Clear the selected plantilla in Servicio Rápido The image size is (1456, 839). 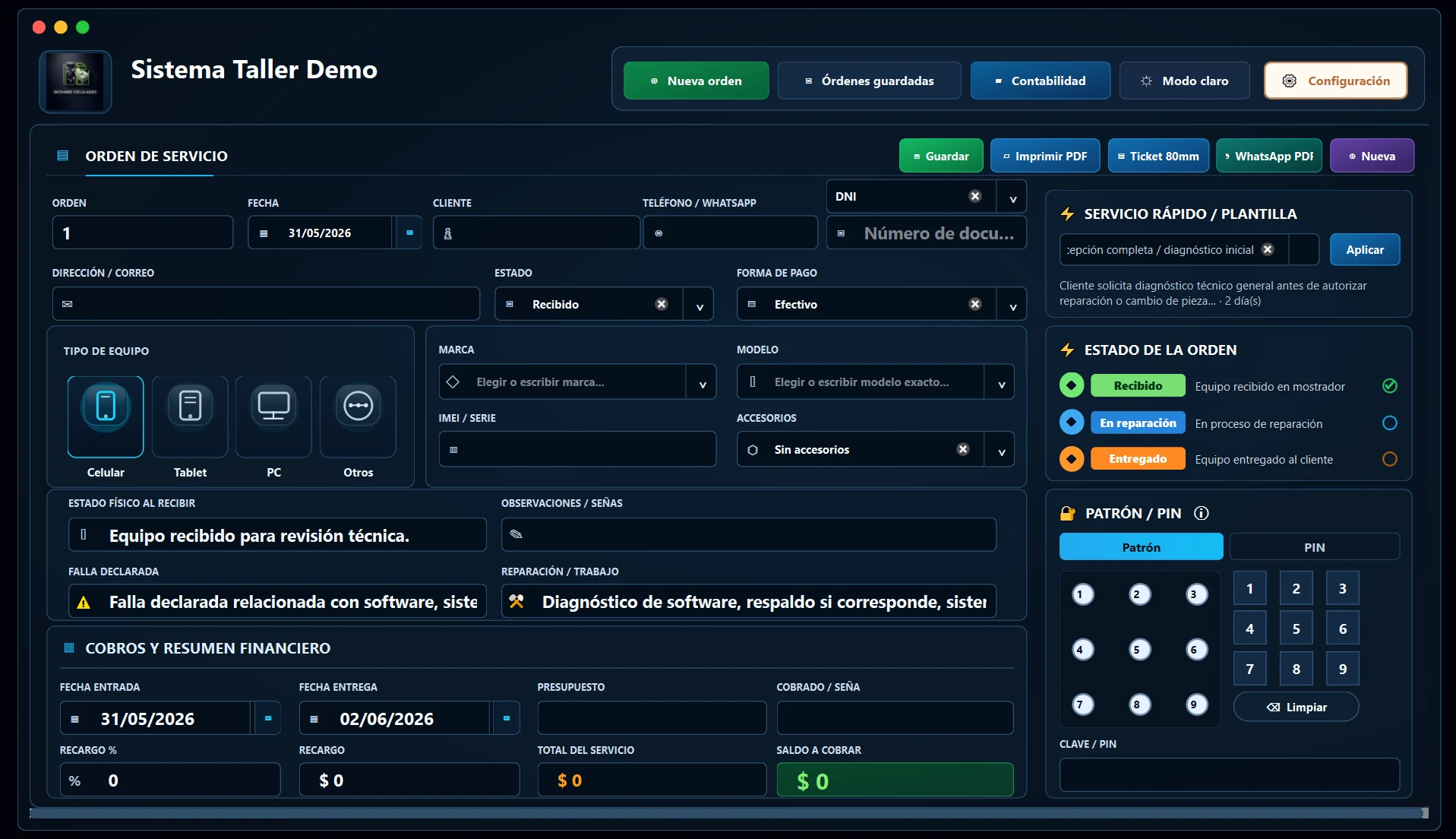(x=1268, y=249)
